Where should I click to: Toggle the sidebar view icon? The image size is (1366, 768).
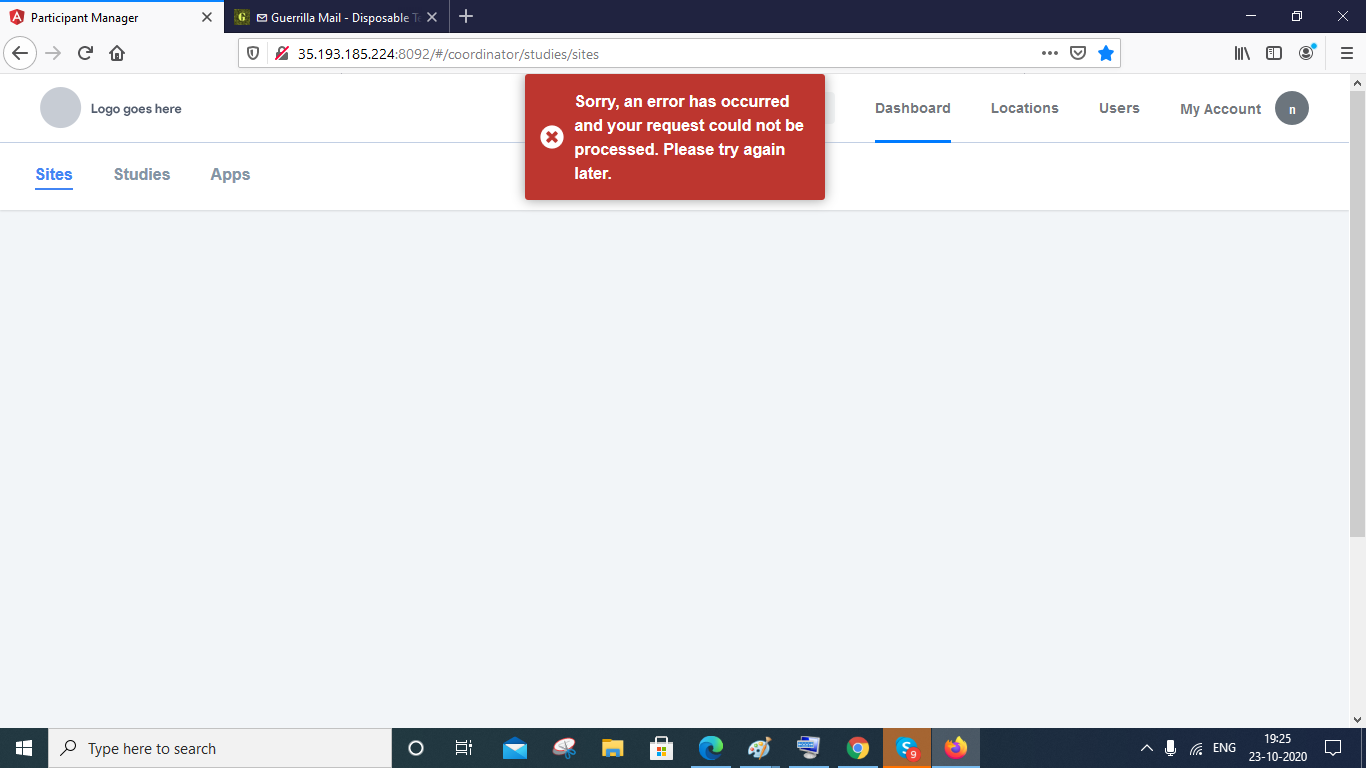point(1274,53)
